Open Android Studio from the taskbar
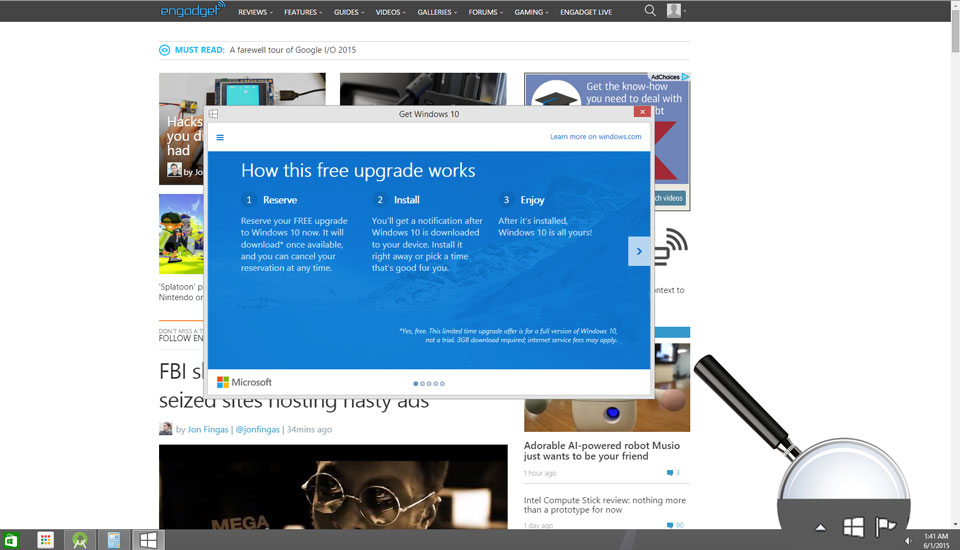960x550 pixels. coord(80,540)
